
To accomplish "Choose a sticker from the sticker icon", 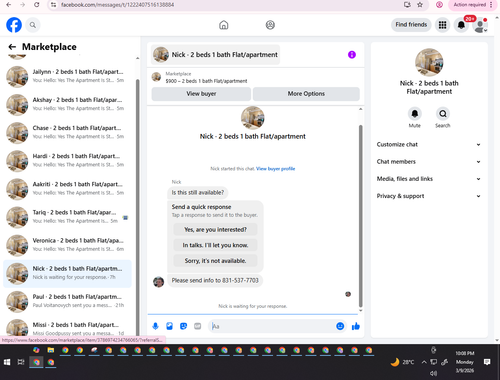I will (x=183, y=326).
